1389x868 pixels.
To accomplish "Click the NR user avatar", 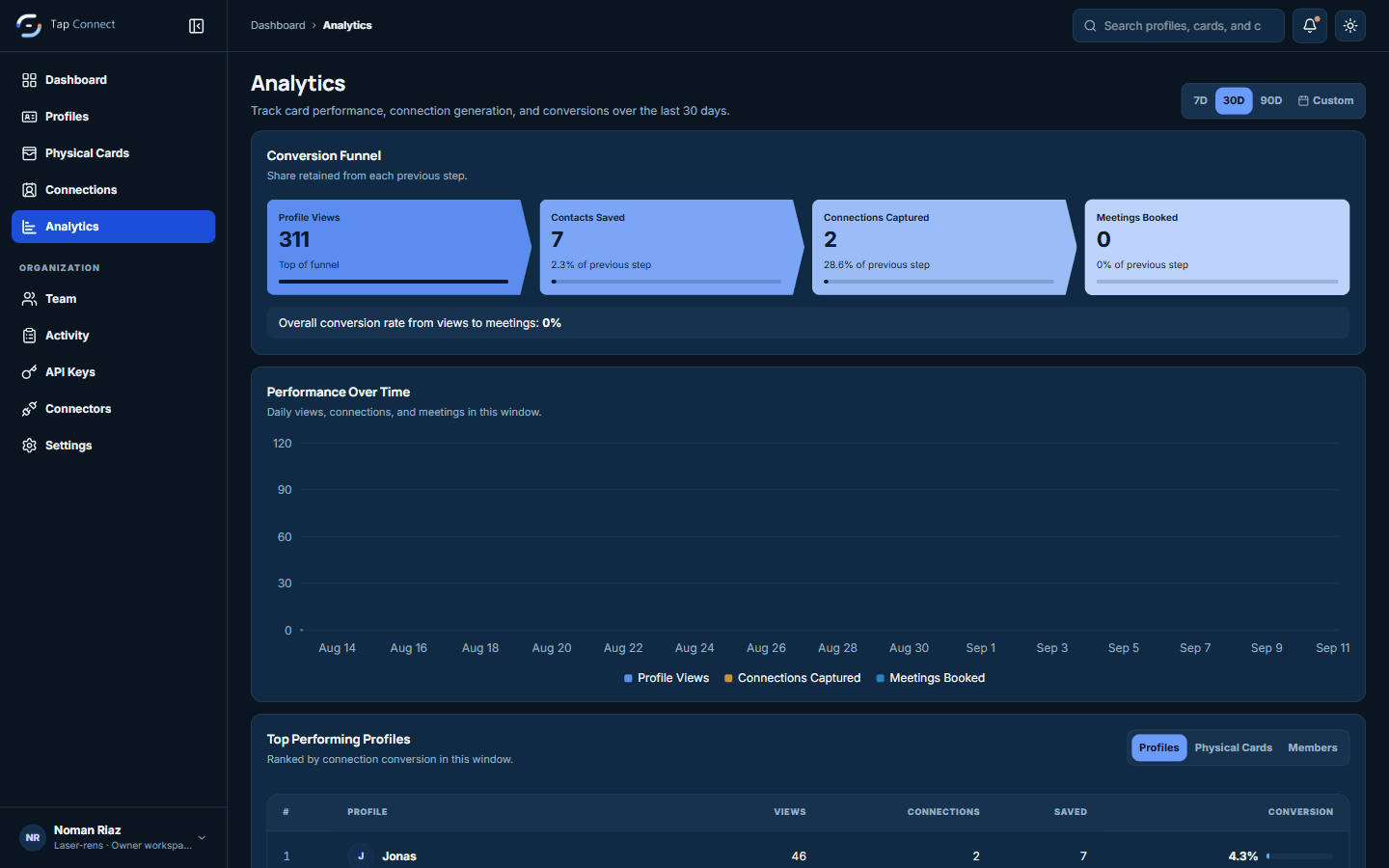I will [x=33, y=838].
